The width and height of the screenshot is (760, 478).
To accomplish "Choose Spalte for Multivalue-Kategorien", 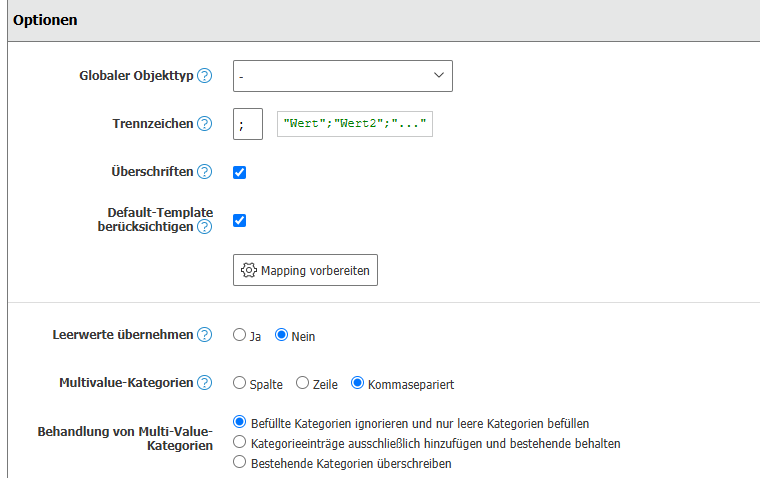I will [x=239, y=383].
